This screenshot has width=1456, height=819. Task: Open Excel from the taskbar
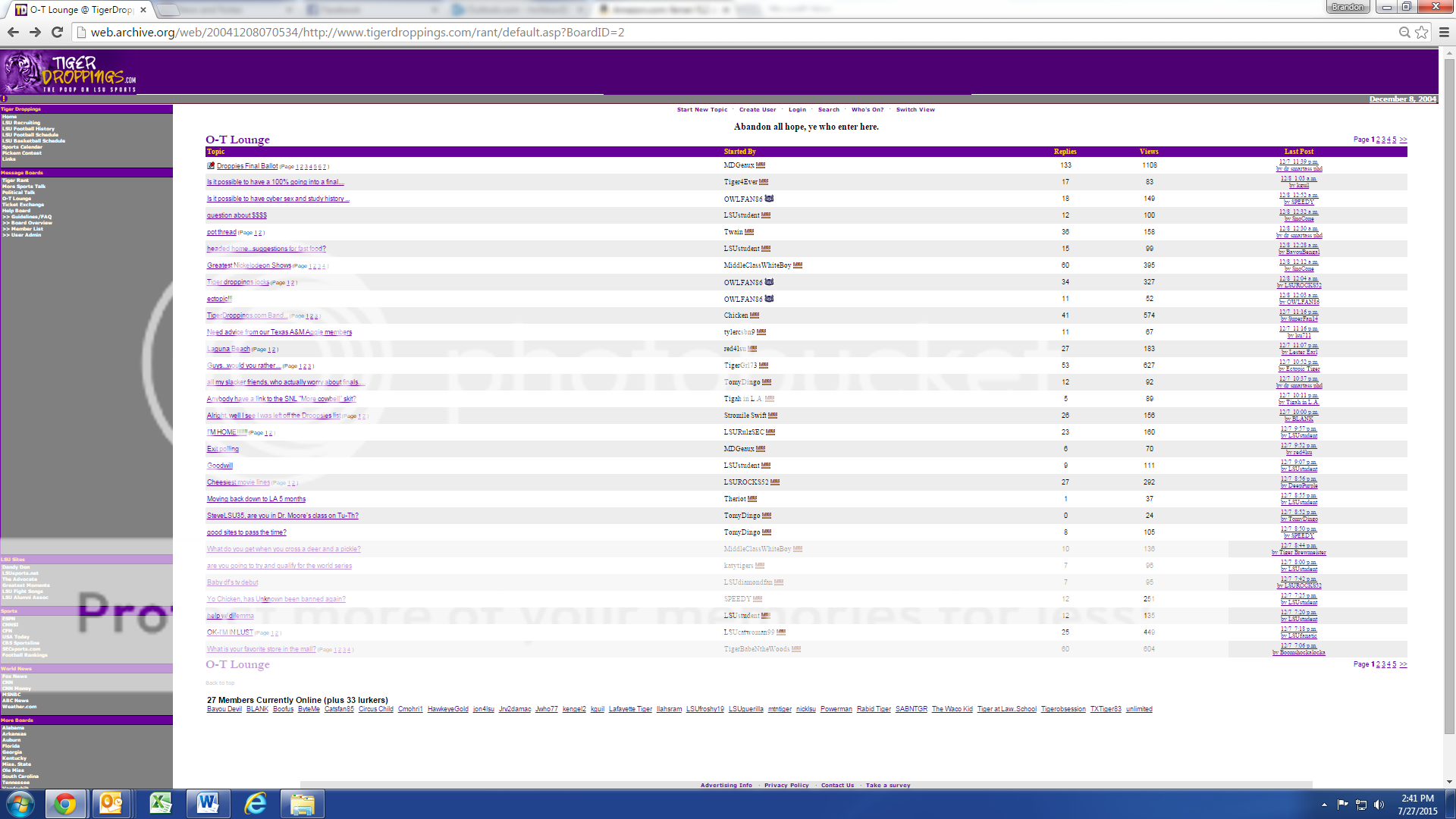(160, 803)
